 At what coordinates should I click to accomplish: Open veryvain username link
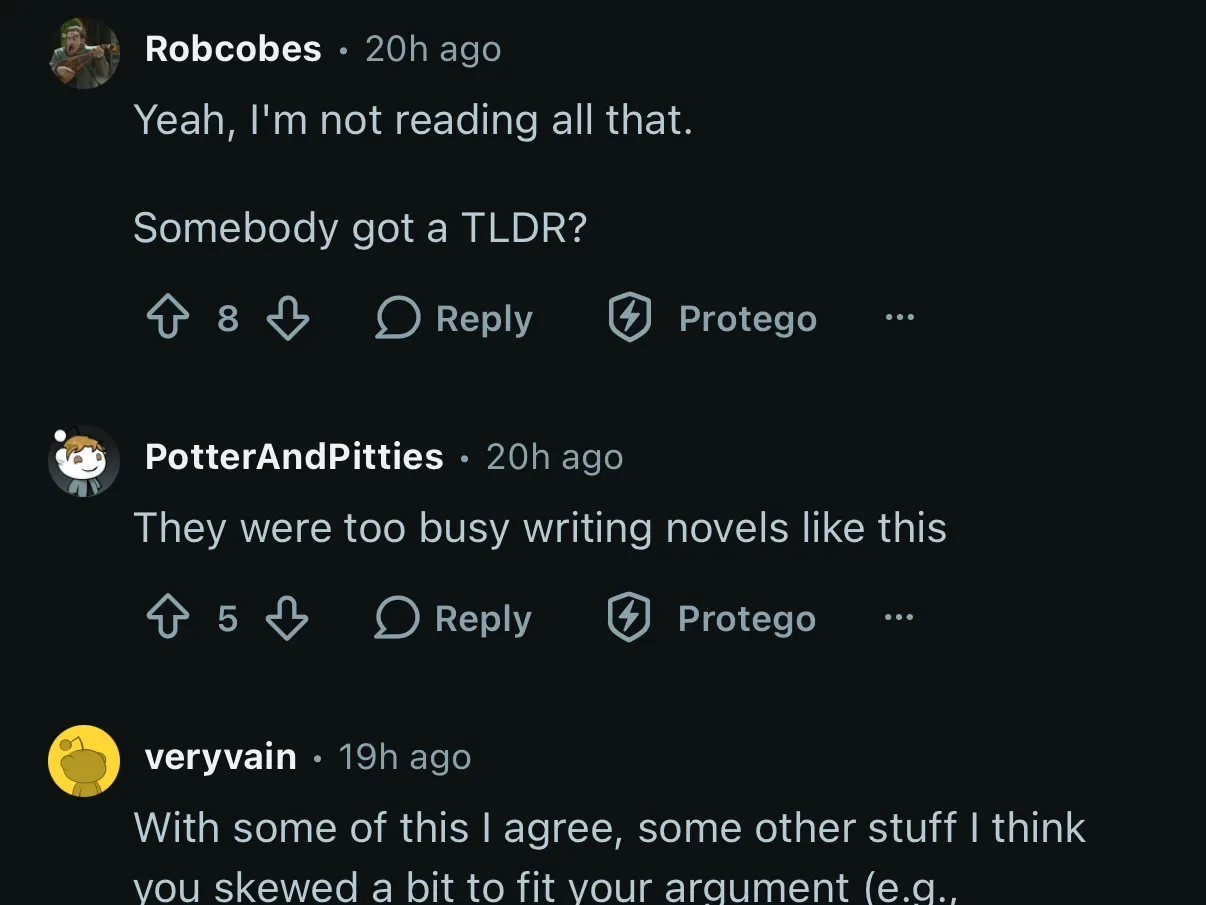221,757
